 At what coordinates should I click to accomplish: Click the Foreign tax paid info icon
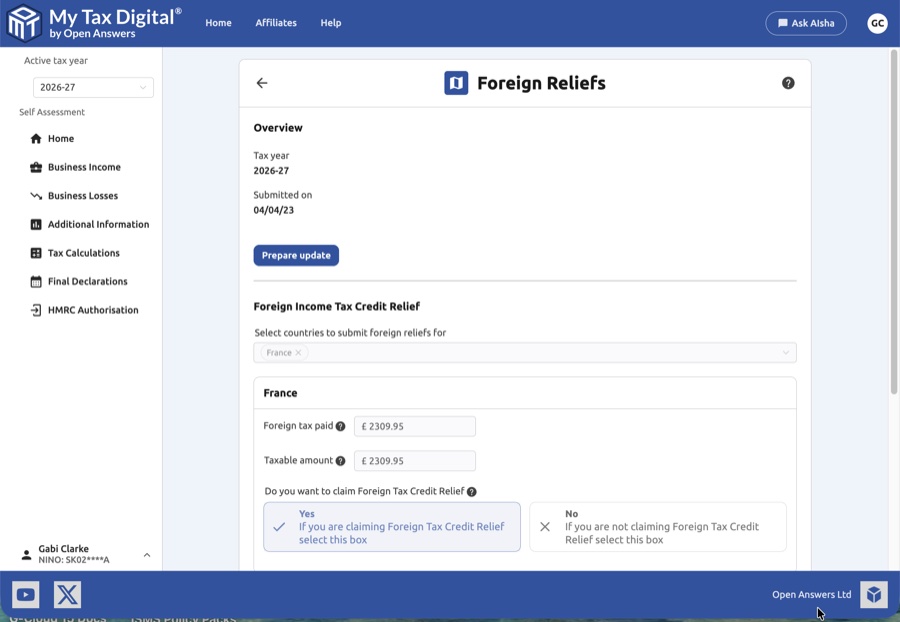340,427
